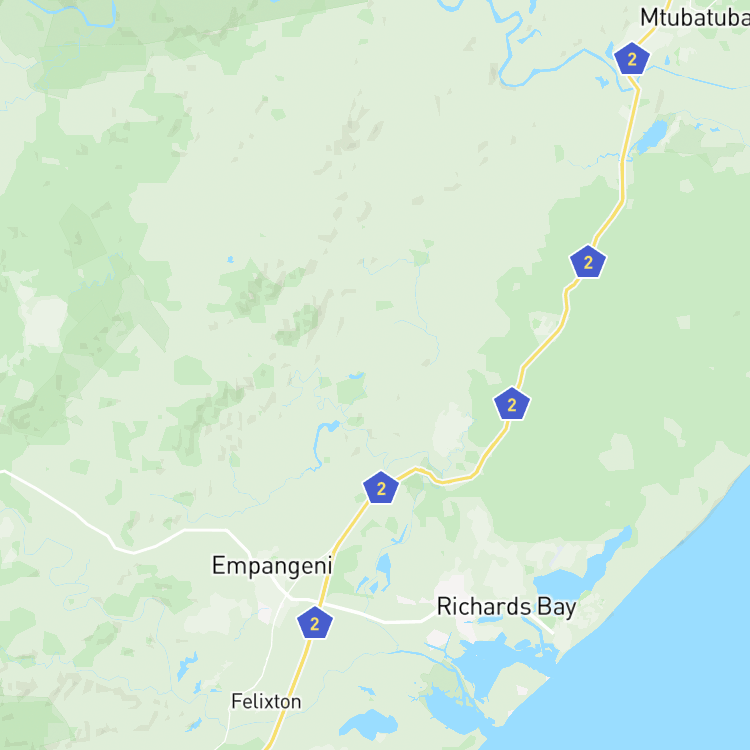Click the Felixton place label
Image resolution: width=750 pixels, height=750 pixels.
[266, 702]
